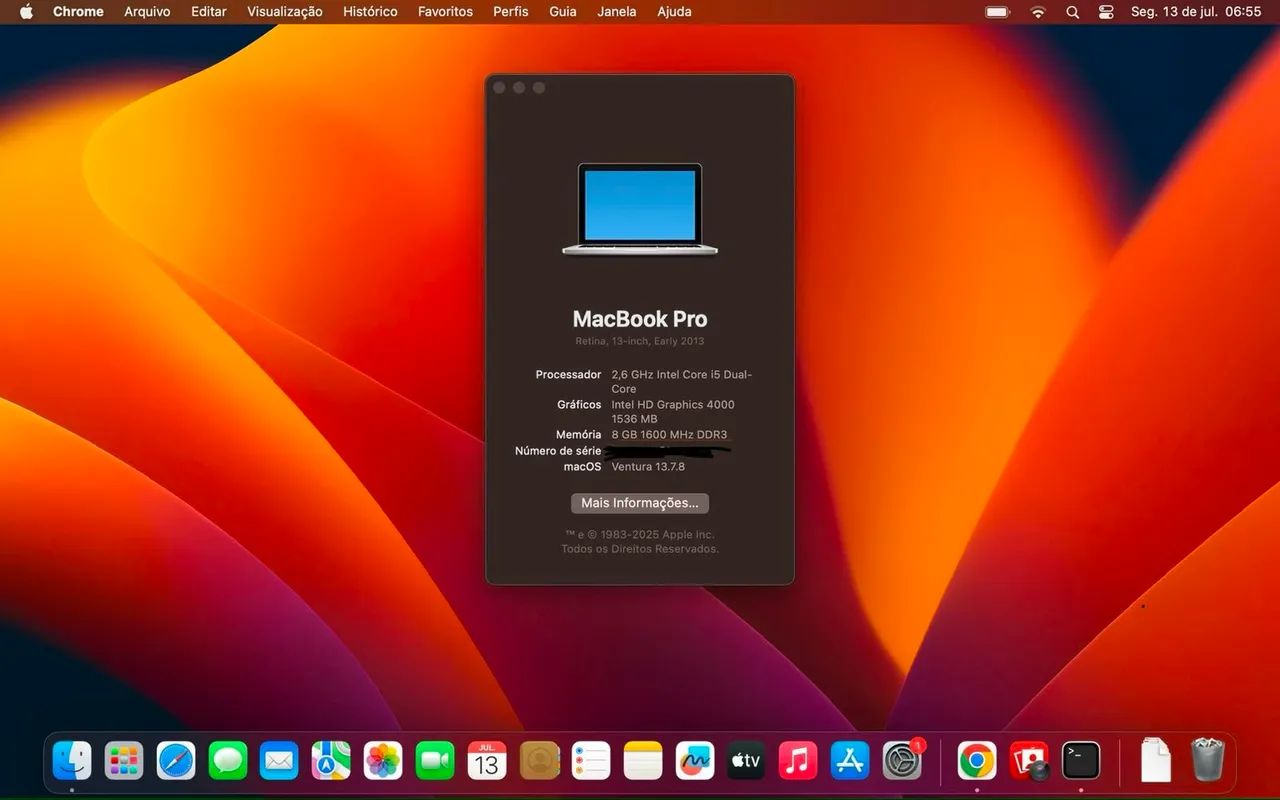Open the document file in the Dock
Screen dimensions: 1280x800
tap(1156, 761)
